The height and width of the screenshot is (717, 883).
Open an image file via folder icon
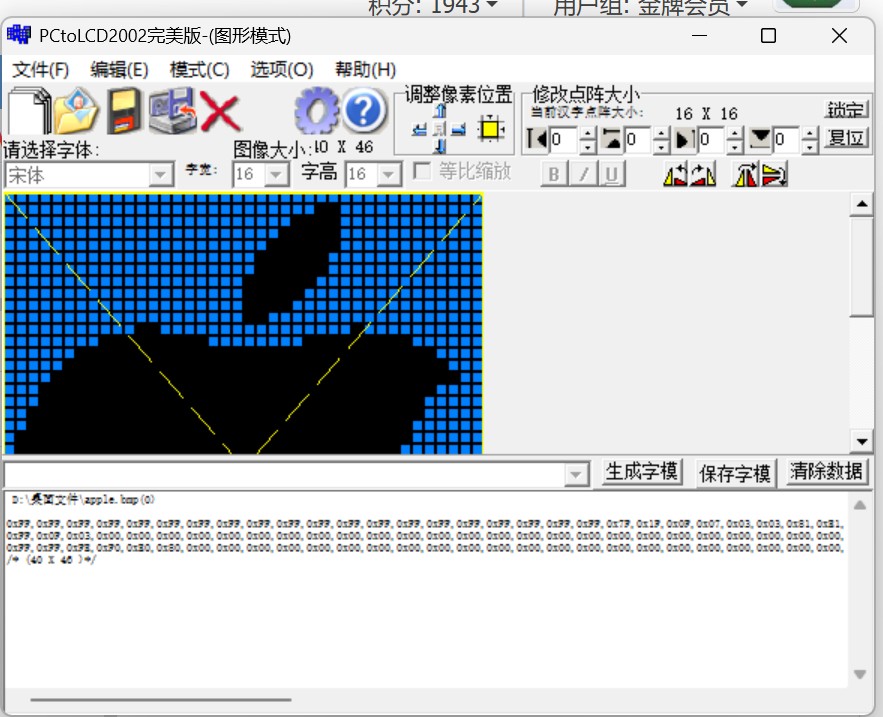(x=77, y=111)
